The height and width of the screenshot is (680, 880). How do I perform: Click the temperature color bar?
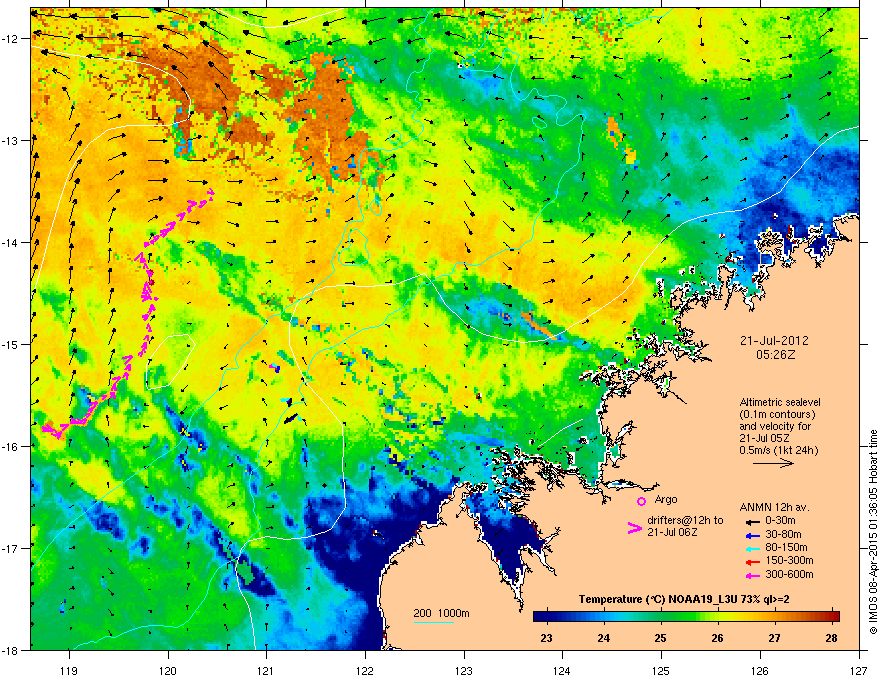click(686, 617)
